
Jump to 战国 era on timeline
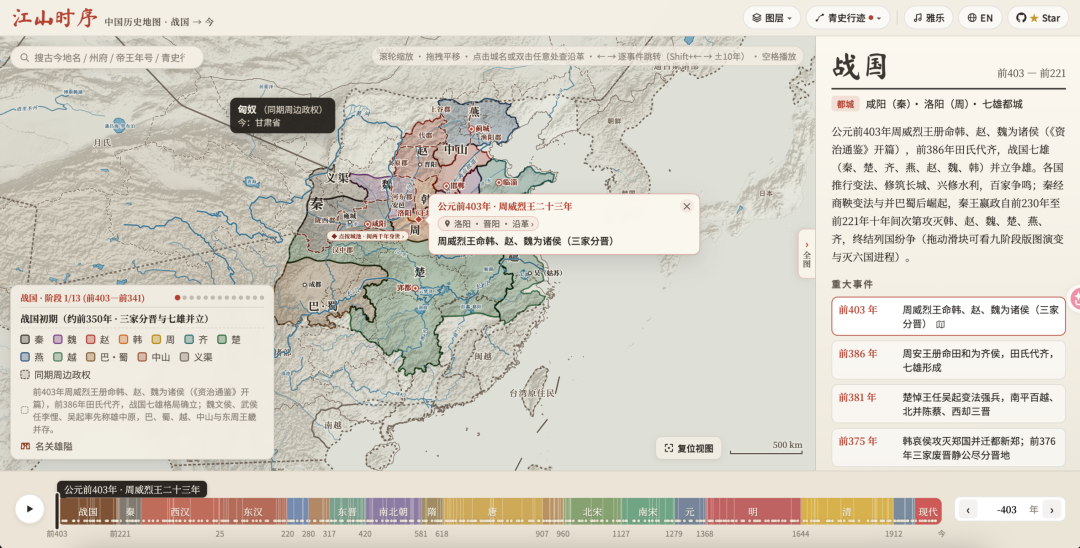click(87, 512)
